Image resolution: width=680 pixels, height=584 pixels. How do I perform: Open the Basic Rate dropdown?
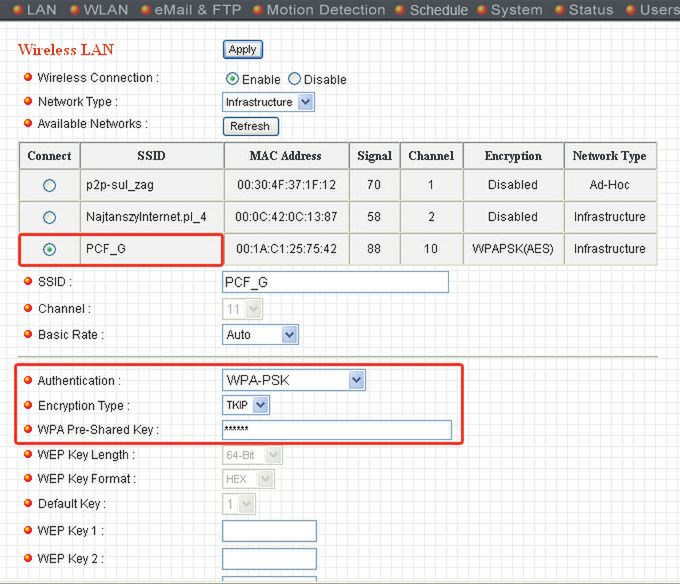(x=260, y=335)
